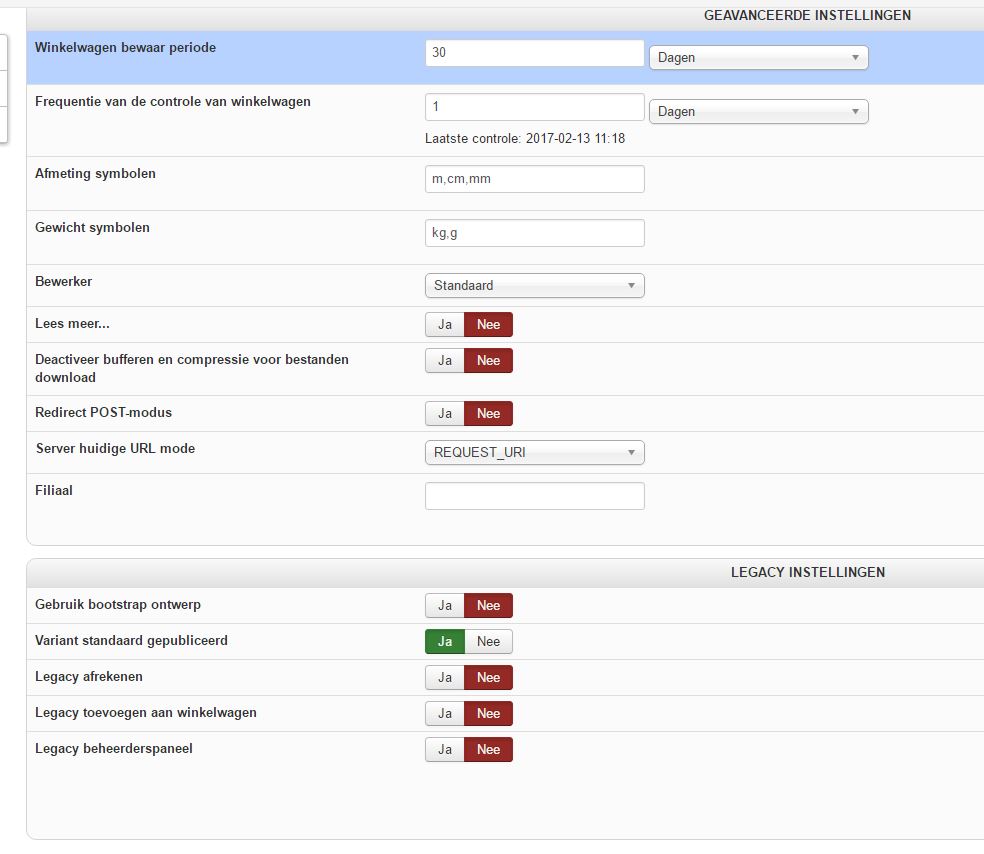Click the Bewerker label
Screen dimensions: 984x854
[63, 282]
